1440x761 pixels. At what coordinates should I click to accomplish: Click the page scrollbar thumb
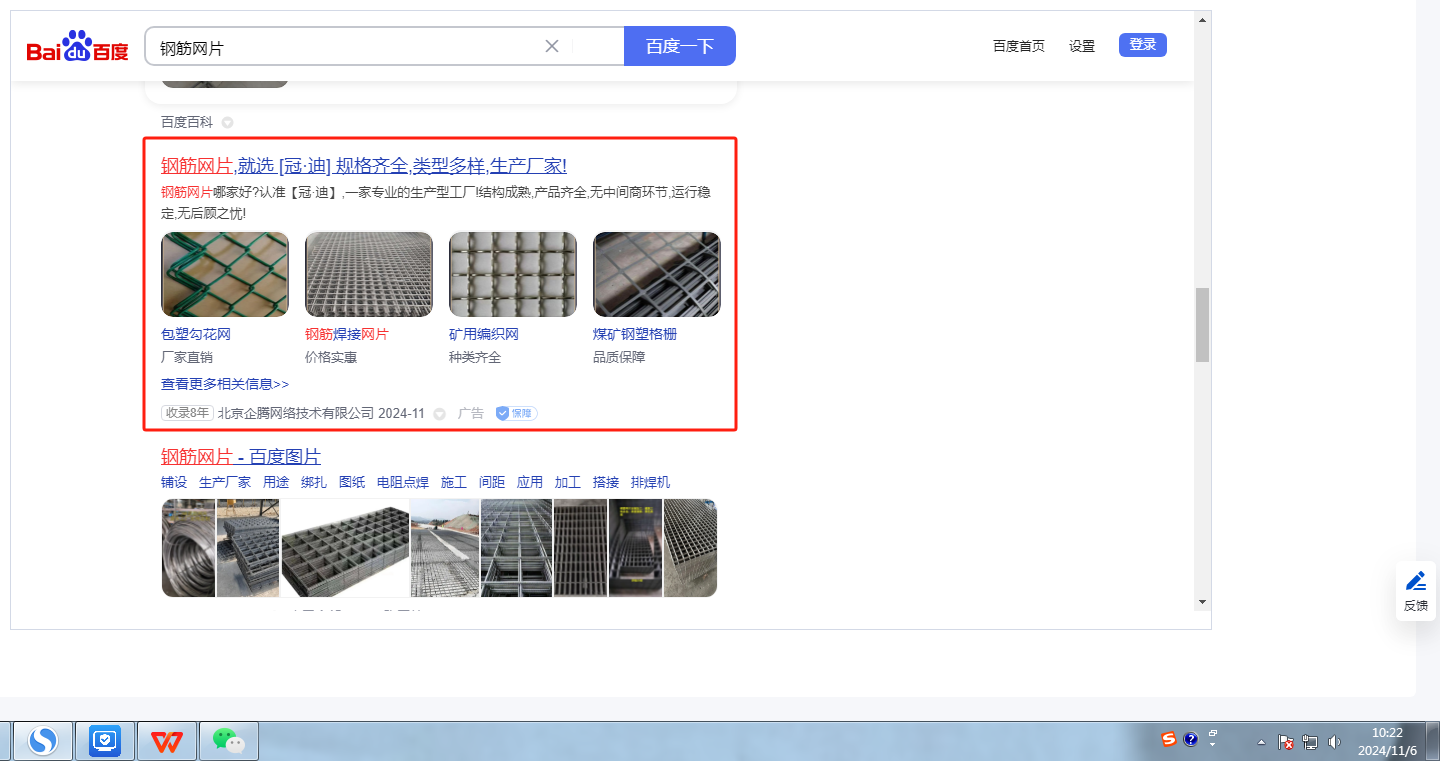pyautogui.click(x=1203, y=324)
